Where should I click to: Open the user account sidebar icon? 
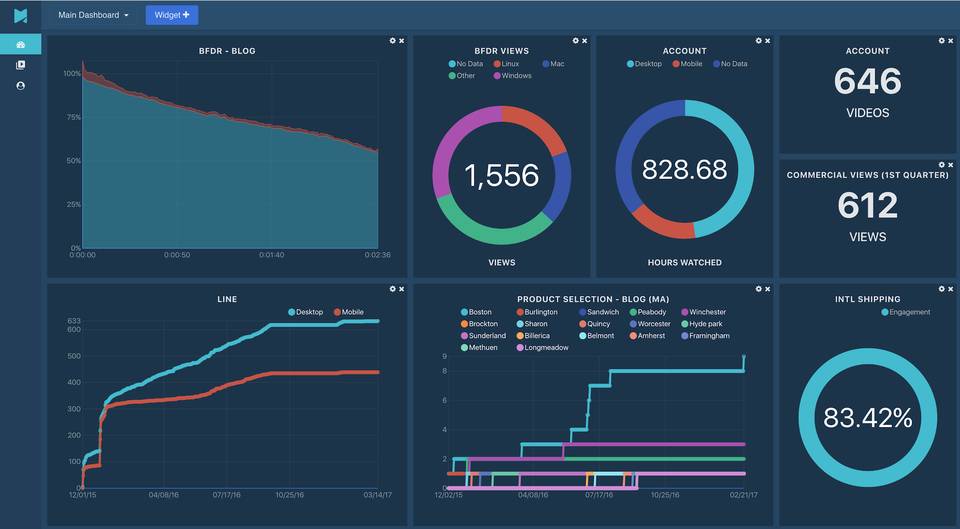(x=21, y=86)
